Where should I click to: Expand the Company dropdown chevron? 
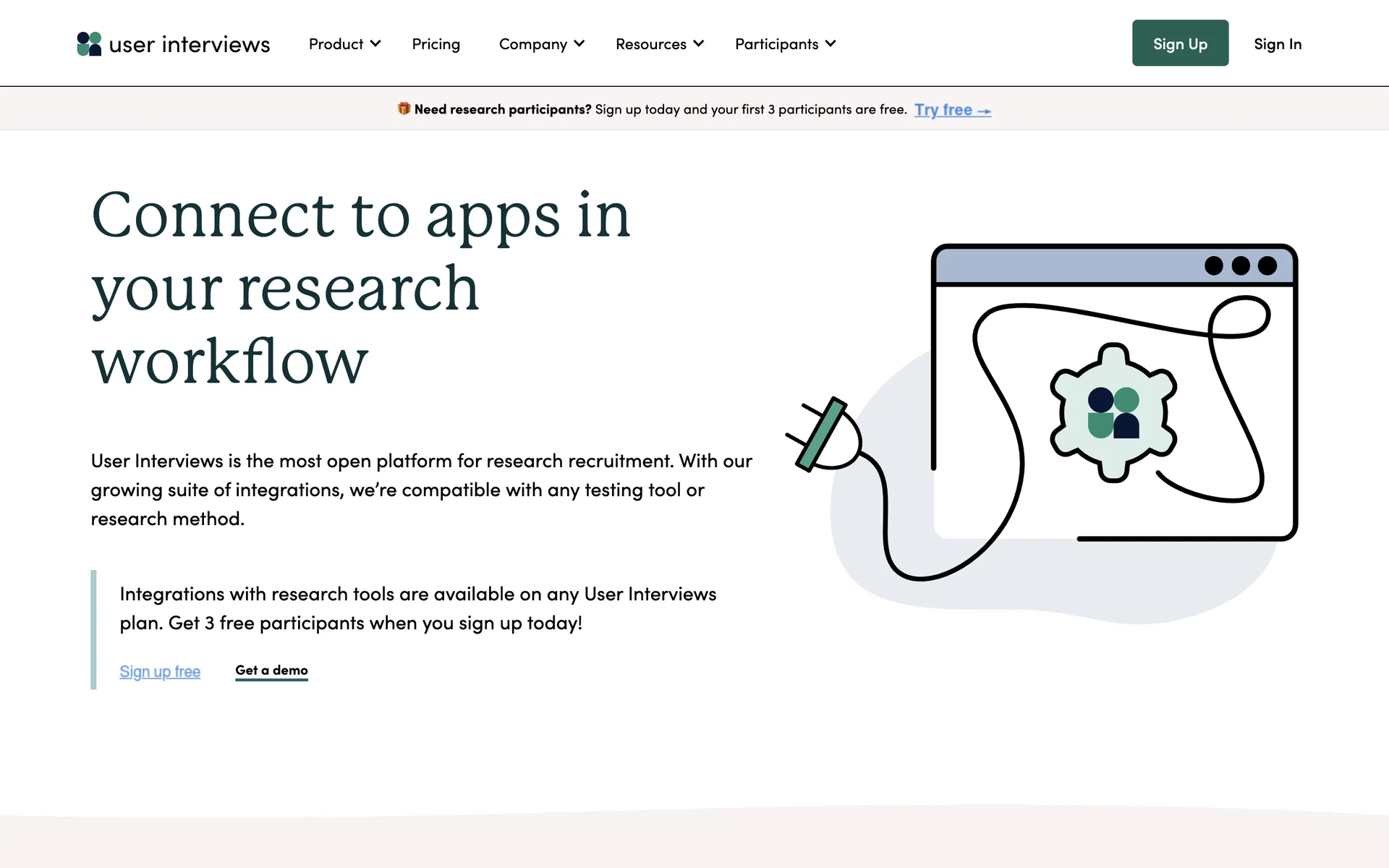click(579, 43)
